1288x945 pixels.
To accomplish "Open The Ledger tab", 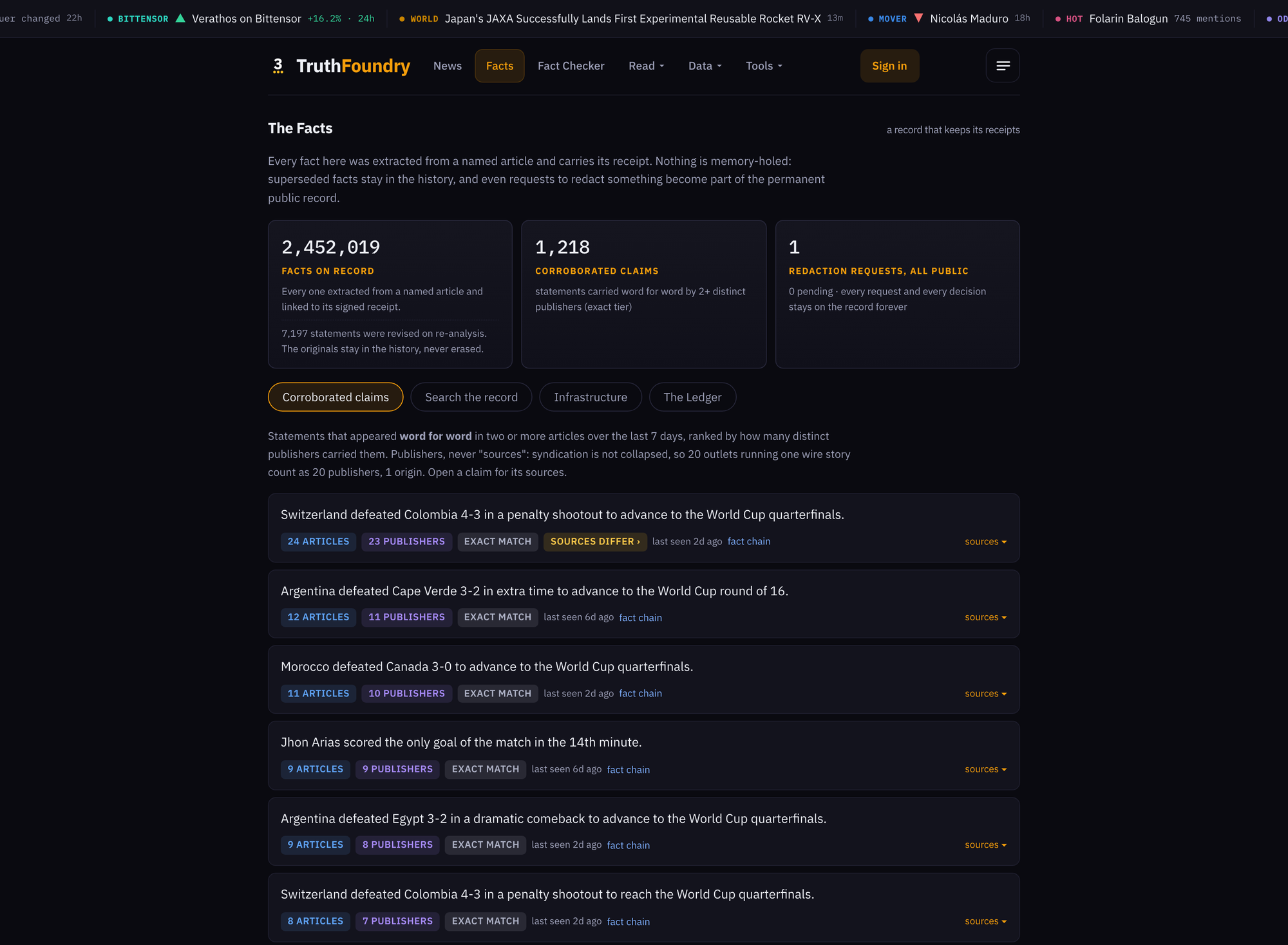I will coord(692,397).
